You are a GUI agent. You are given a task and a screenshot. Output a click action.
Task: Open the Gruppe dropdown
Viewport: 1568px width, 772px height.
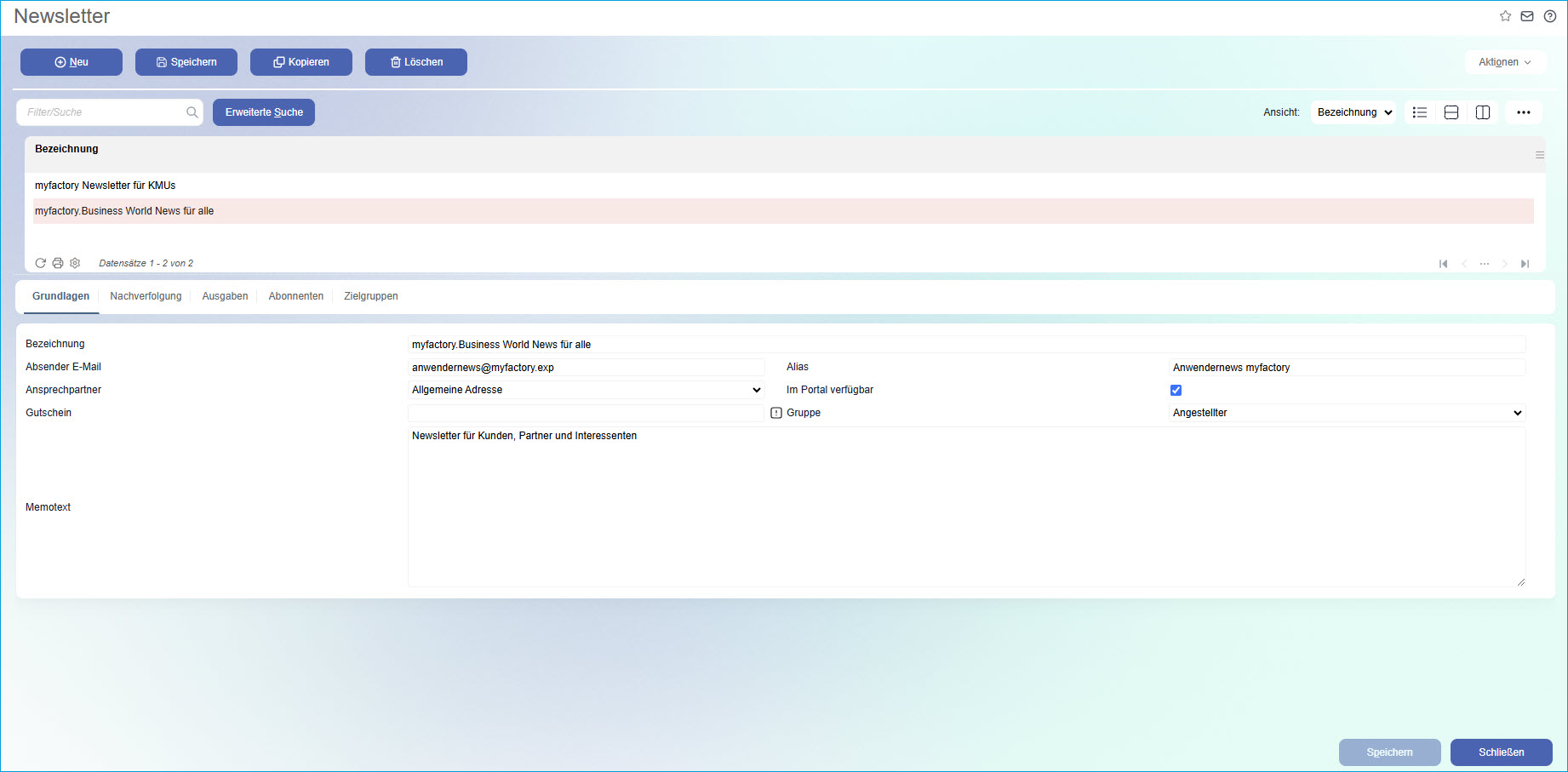click(1347, 413)
